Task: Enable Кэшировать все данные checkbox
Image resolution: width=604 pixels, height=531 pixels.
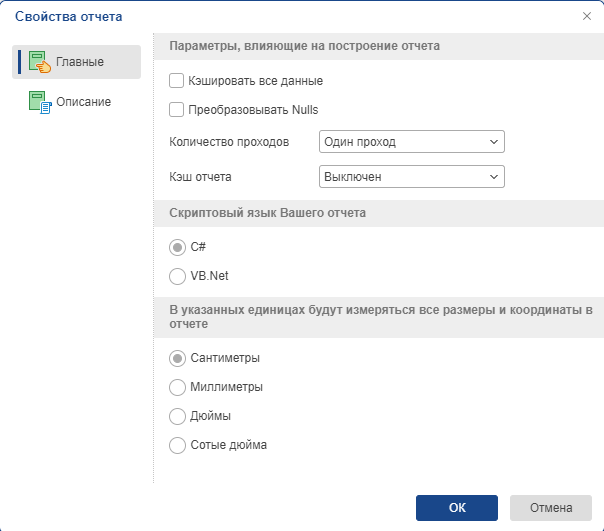Action: [x=176, y=81]
